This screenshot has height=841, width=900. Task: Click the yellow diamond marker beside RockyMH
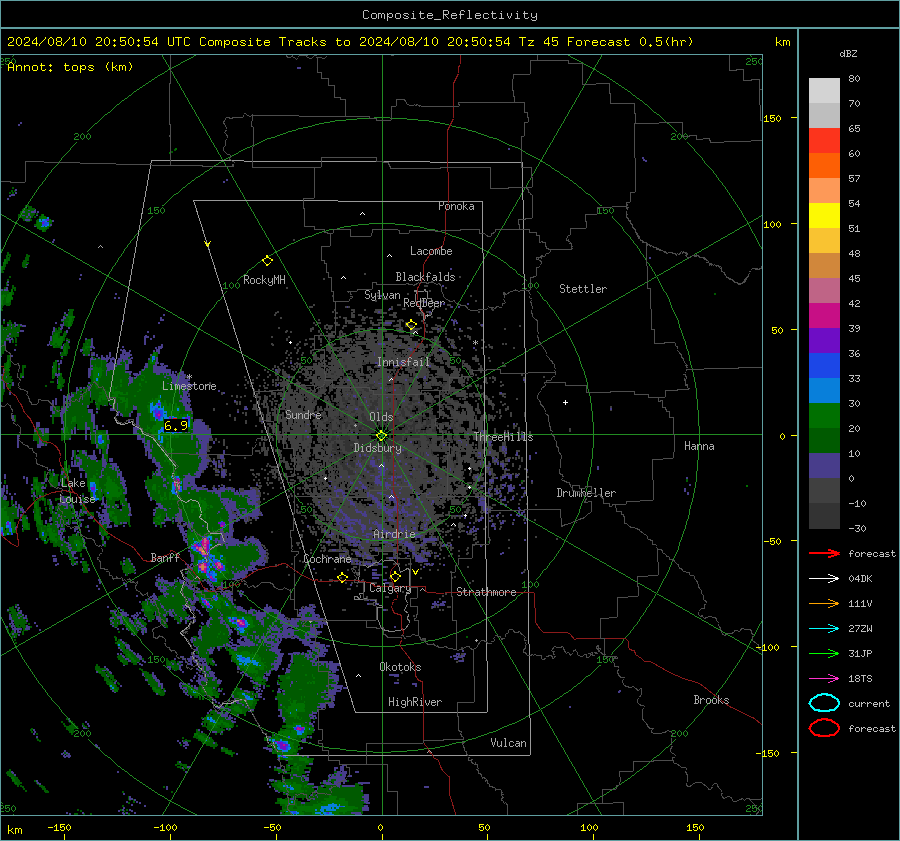(267, 261)
